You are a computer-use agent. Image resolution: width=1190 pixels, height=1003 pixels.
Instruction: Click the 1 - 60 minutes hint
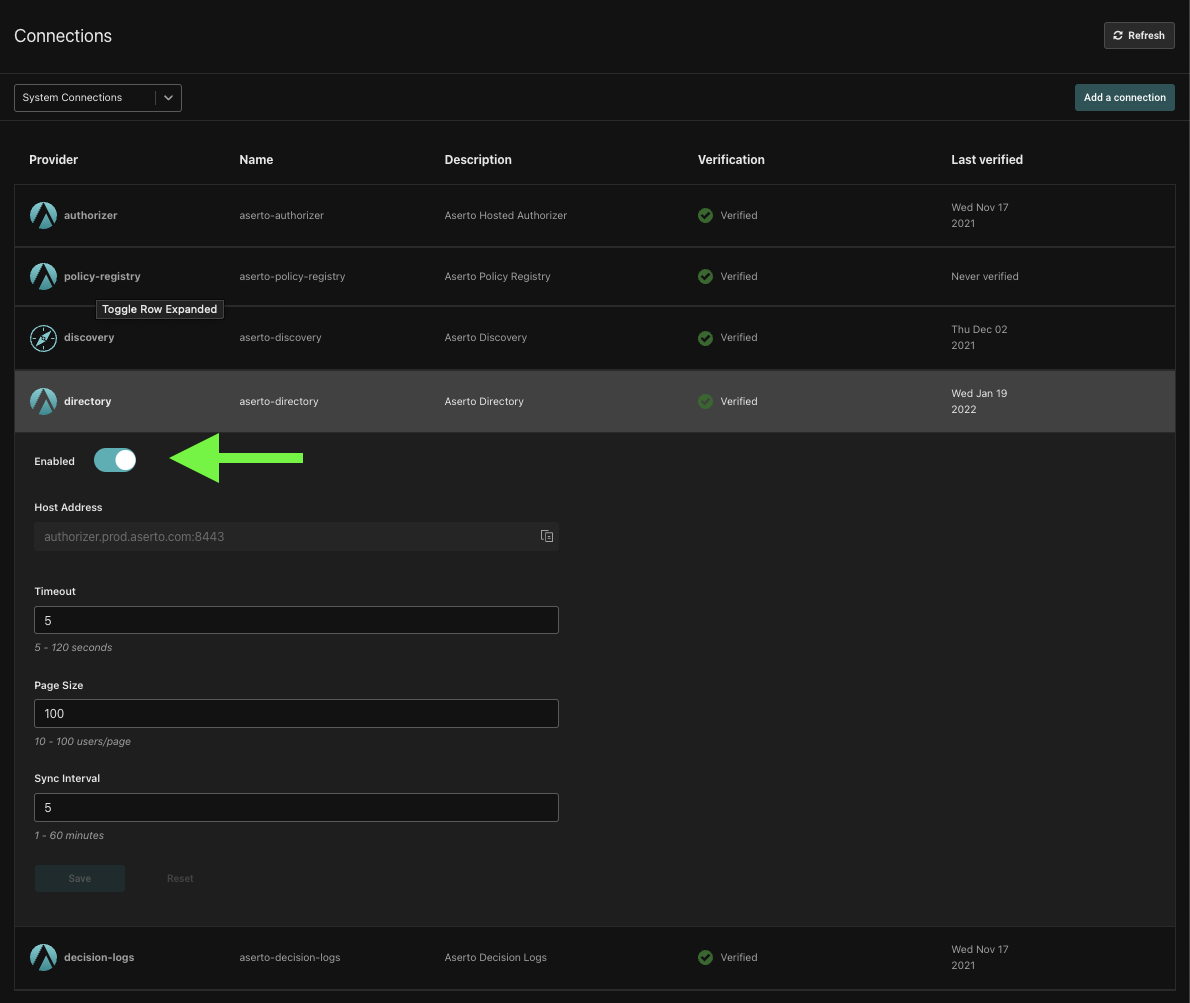69,835
